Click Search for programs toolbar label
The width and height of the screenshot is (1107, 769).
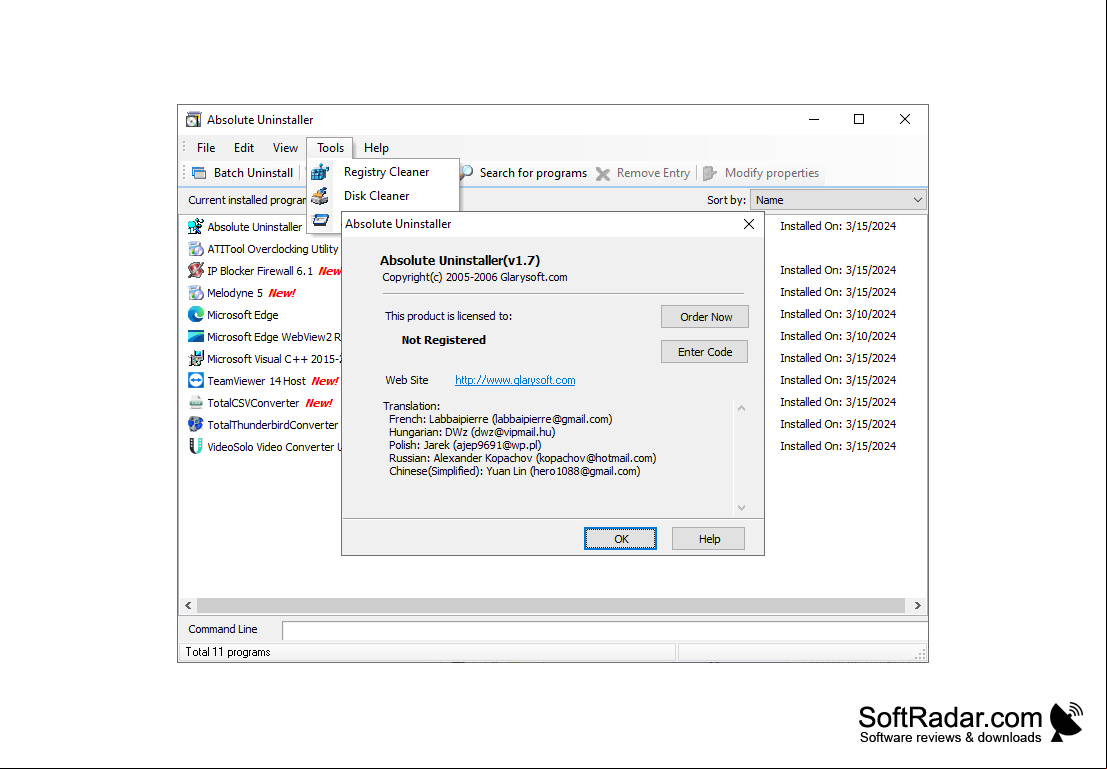(533, 173)
